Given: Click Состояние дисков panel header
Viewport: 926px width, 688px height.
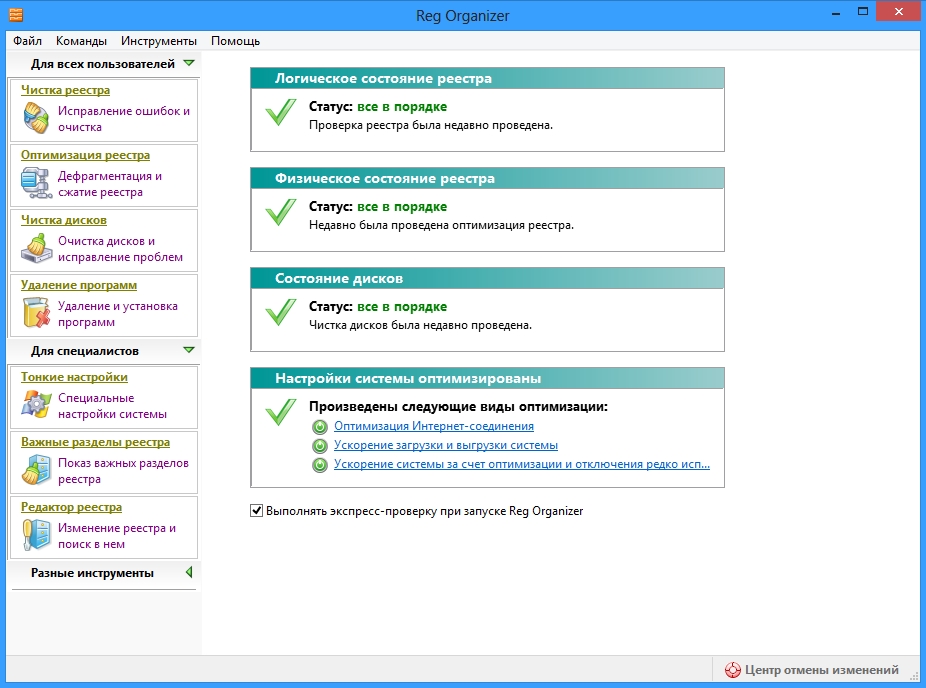Looking at the screenshot, I should click(x=487, y=278).
